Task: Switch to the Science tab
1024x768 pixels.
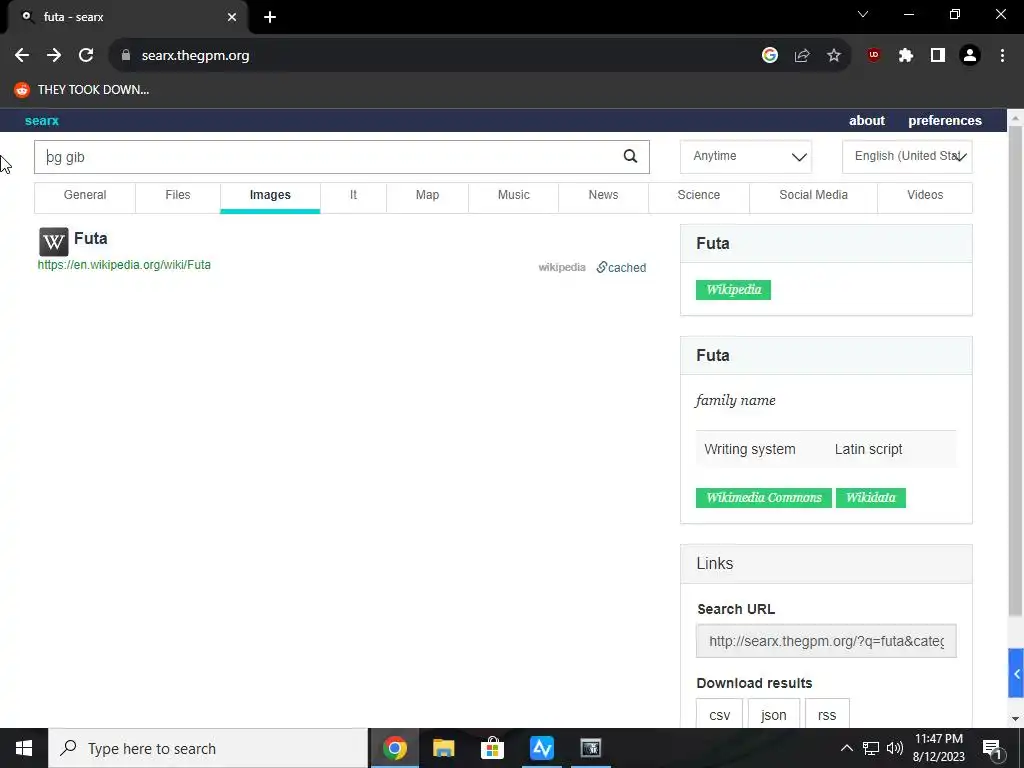Action: (x=699, y=195)
